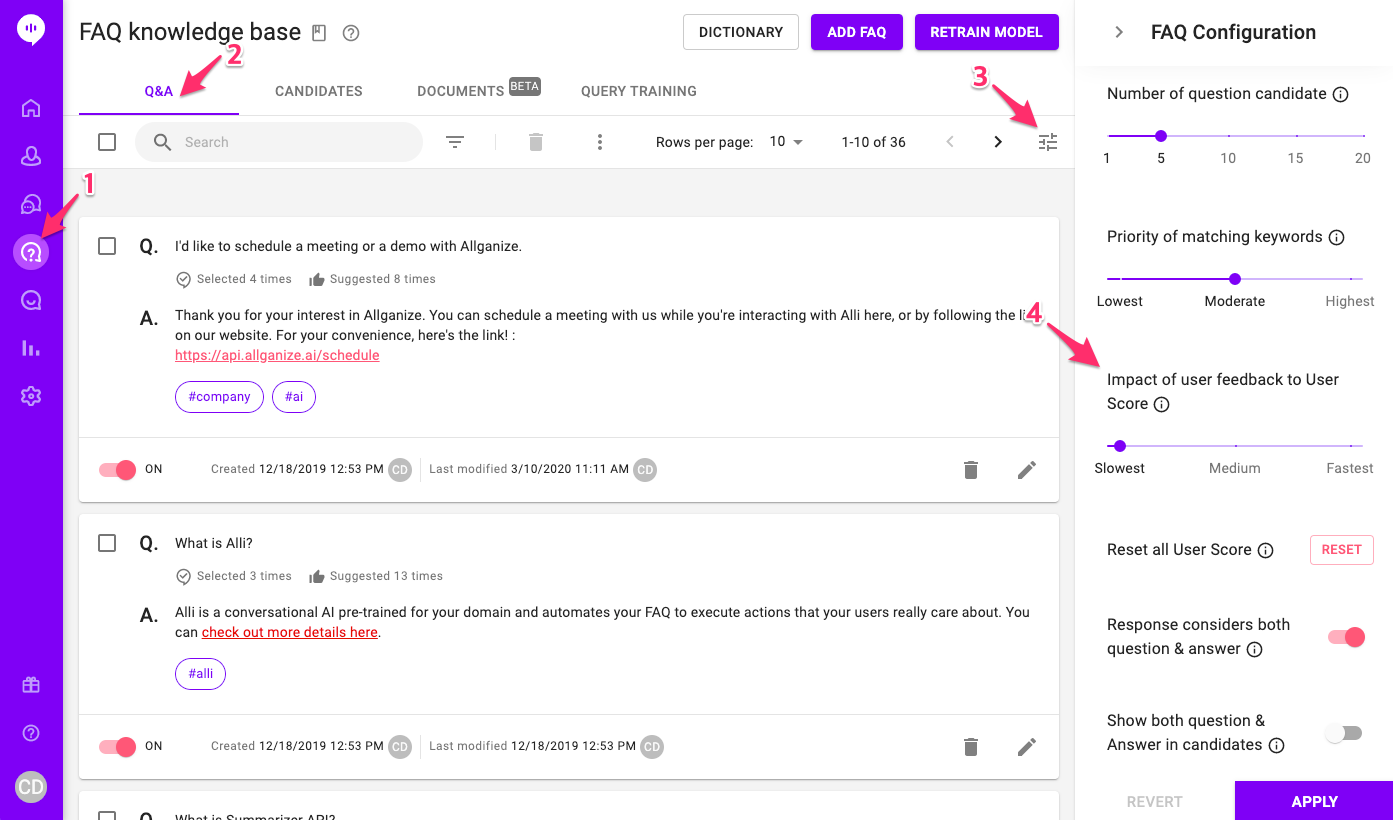Viewport: 1393px width, 820px height.
Task: Open the three-dot more options menu
Action: point(600,142)
